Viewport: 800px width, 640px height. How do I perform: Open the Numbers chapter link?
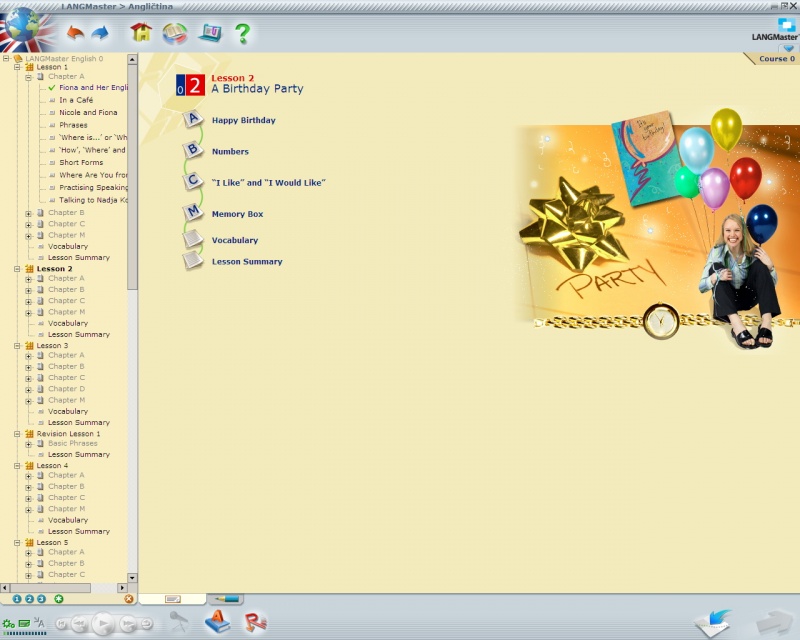pyautogui.click(x=231, y=152)
